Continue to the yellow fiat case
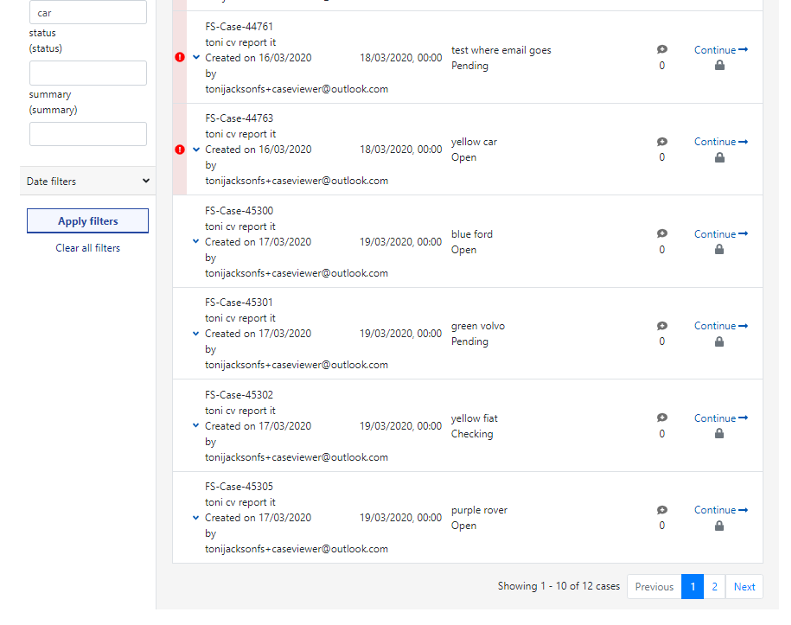 point(720,418)
